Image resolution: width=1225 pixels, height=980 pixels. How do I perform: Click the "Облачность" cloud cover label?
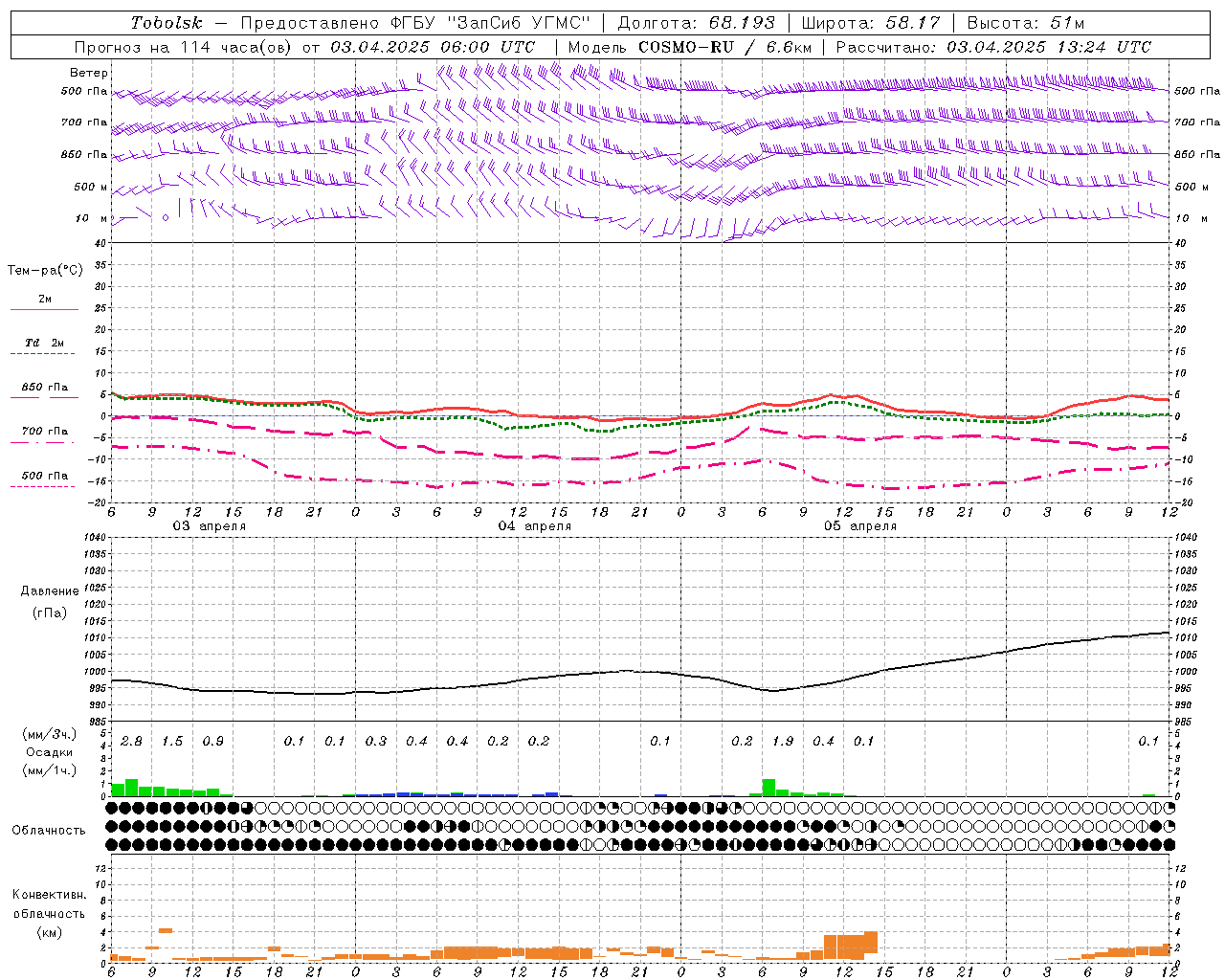pyautogui.click(x=49, y=831)
